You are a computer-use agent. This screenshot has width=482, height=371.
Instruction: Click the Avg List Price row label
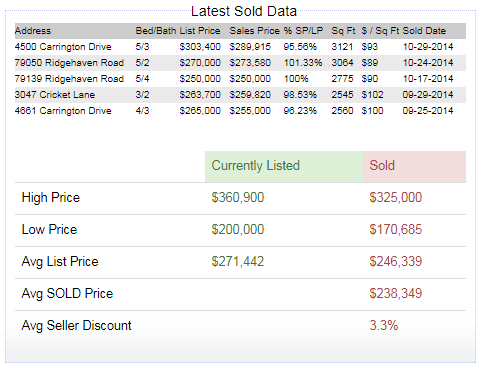pyautogui.click(x=60, y=262)
